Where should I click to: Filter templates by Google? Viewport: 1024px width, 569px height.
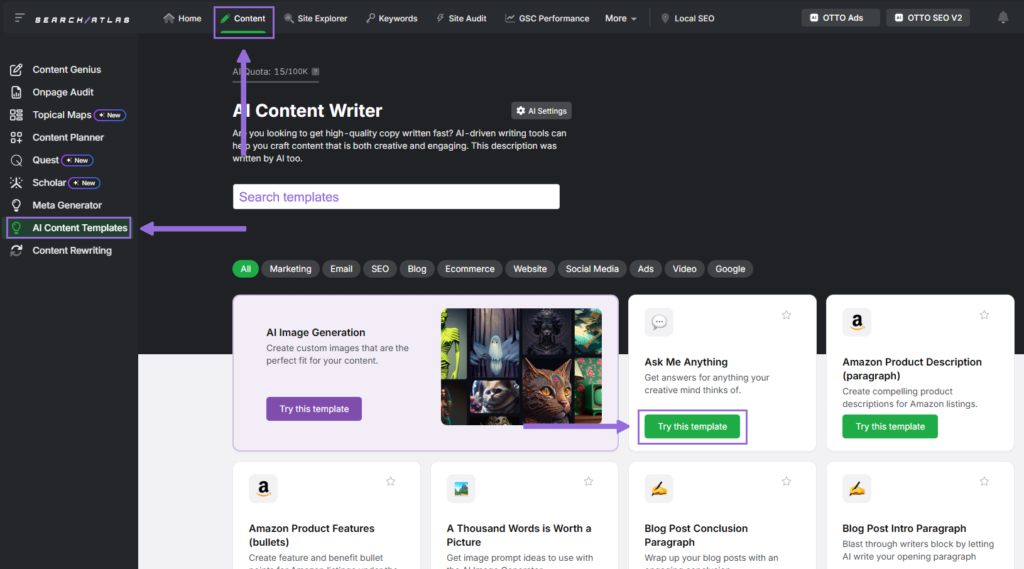pos(730,269)
